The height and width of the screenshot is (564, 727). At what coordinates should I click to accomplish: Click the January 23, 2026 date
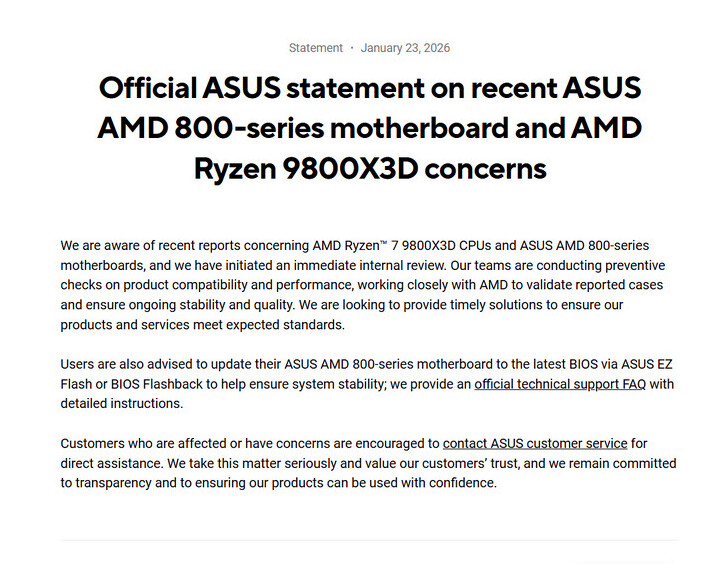coord(406,48)
